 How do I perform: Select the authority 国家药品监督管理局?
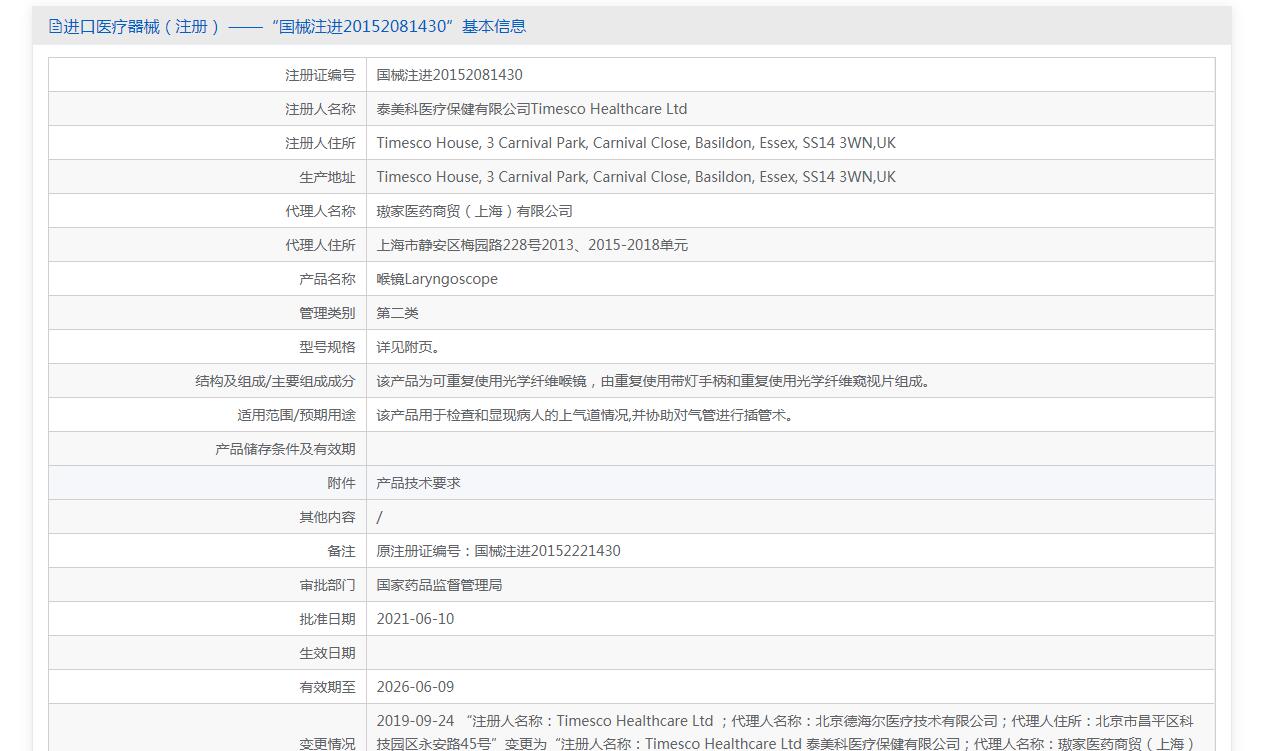pyautogui.click(x=440, y=585)
